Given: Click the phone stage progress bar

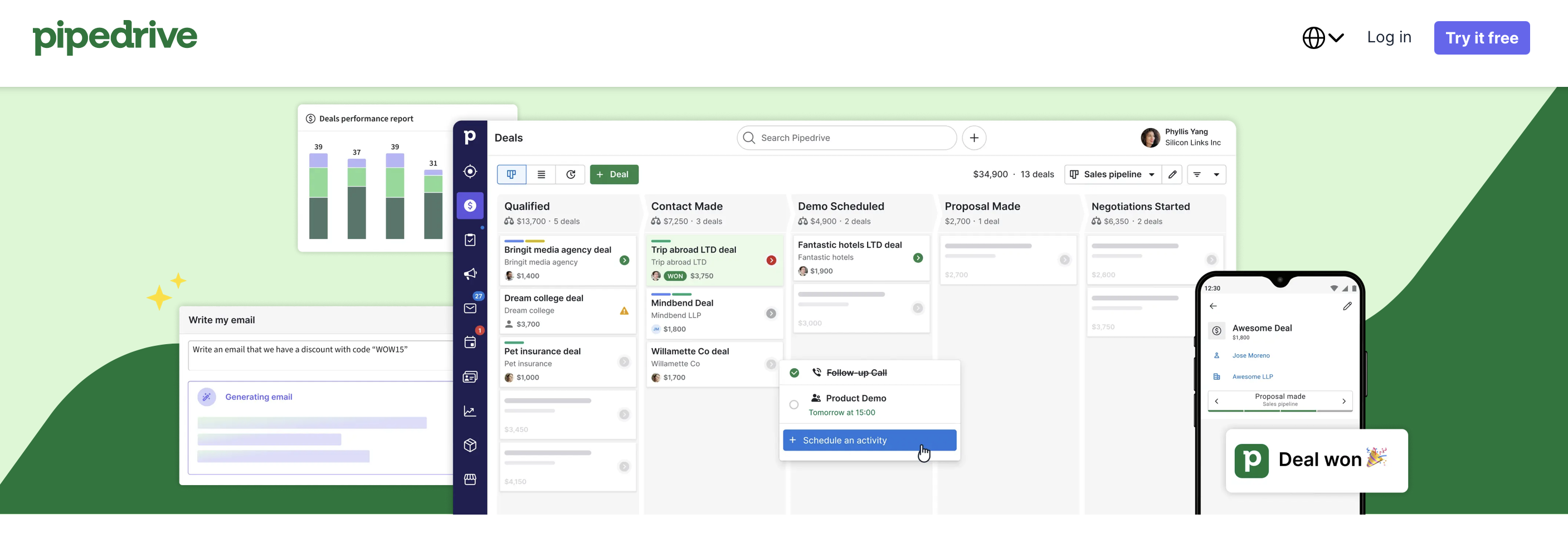Looking at the screenshot, I should tap(1279, 411).
